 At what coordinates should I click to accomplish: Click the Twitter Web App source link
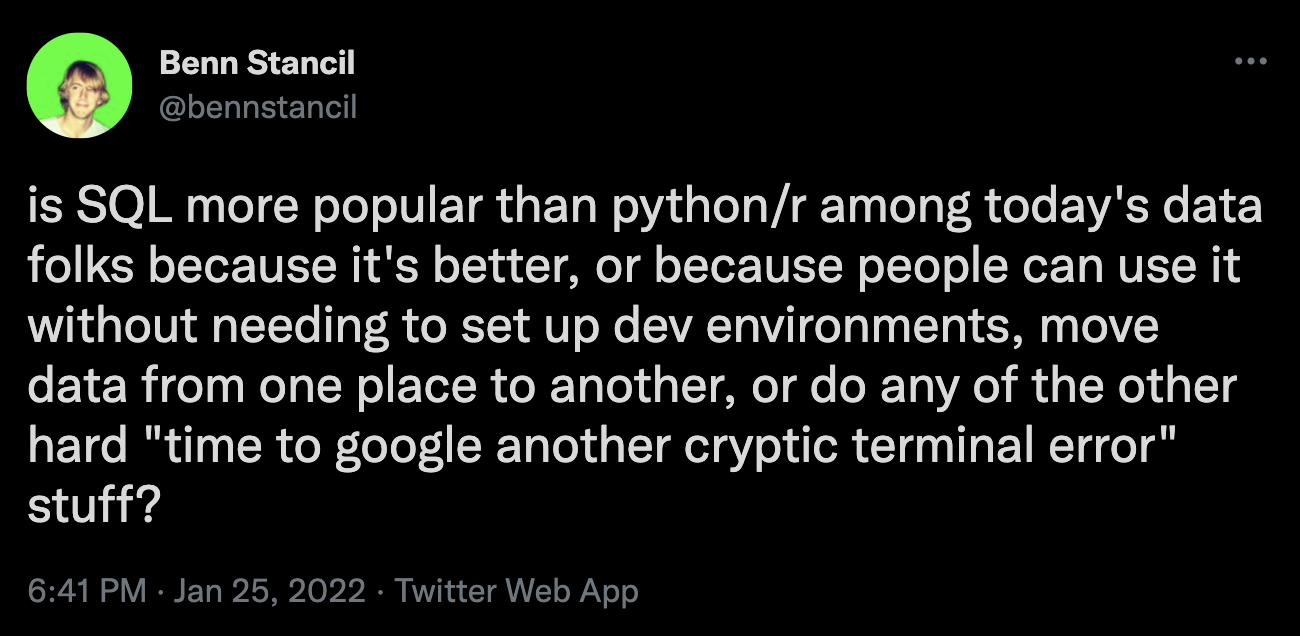pyautogui.click(x=517, y=590)
